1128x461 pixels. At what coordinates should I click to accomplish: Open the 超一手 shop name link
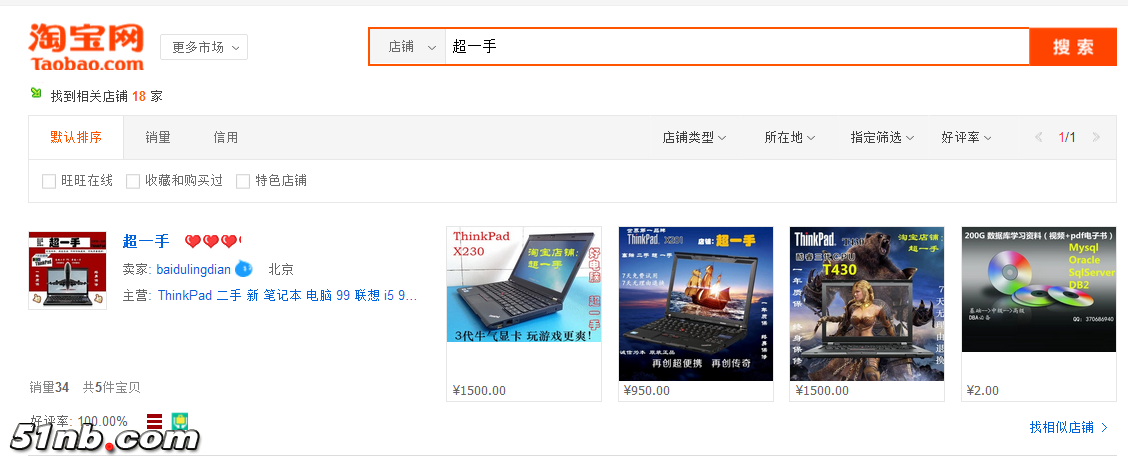pos(146,241)
